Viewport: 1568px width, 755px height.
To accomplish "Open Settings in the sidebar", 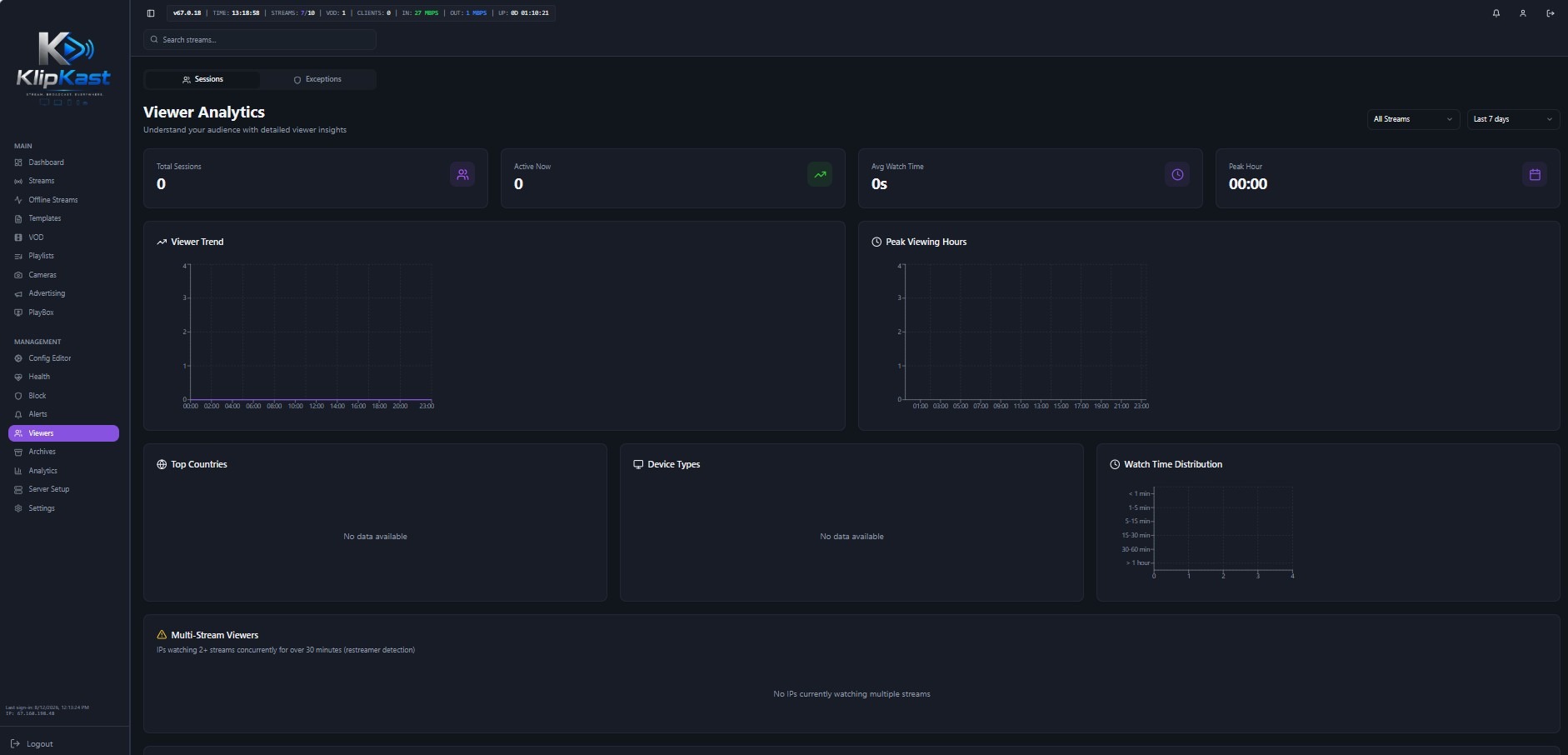I will coord(64,508).
